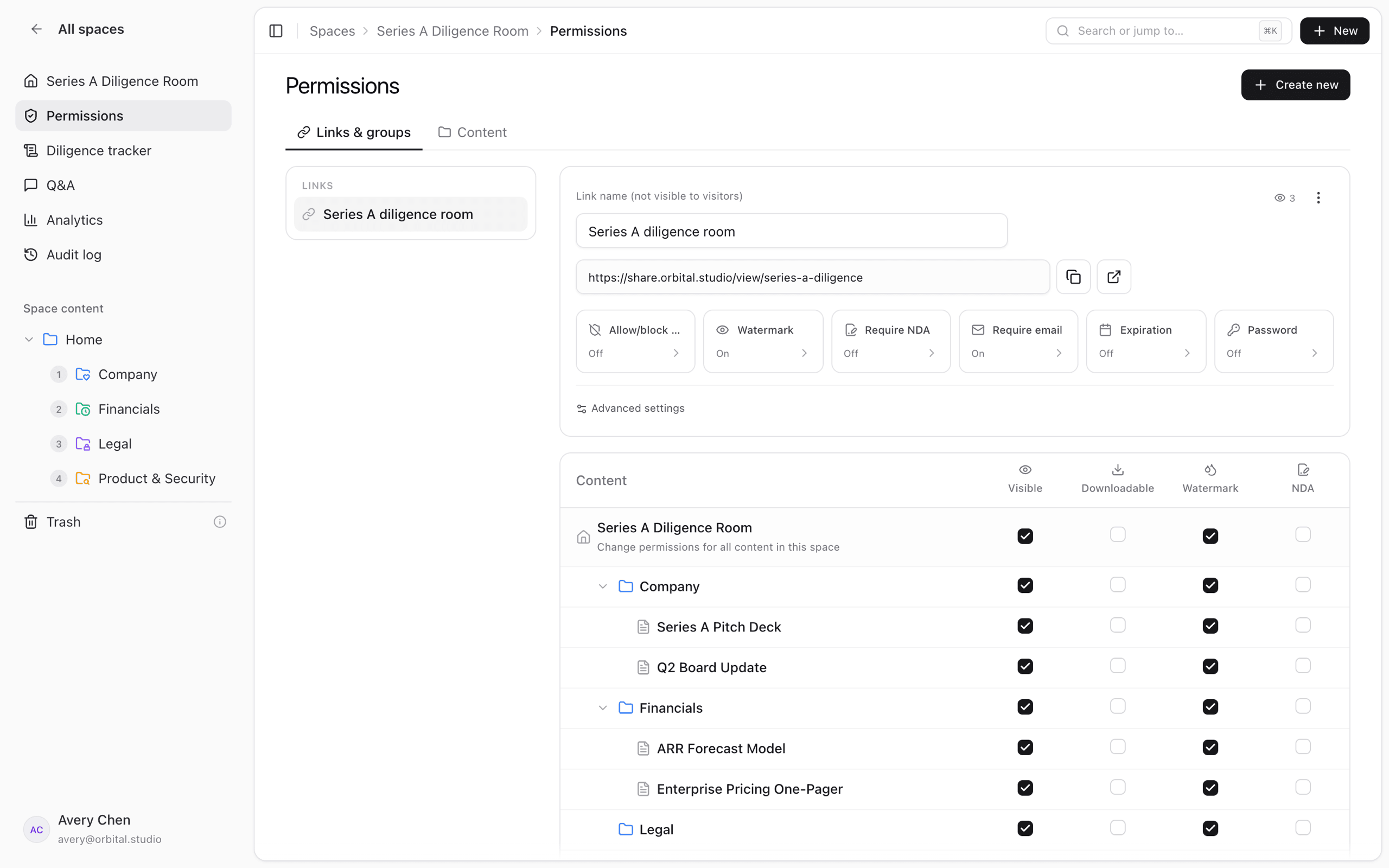Open Trash in sidebar
1389x868 pixels.
[x=123, y=522]
